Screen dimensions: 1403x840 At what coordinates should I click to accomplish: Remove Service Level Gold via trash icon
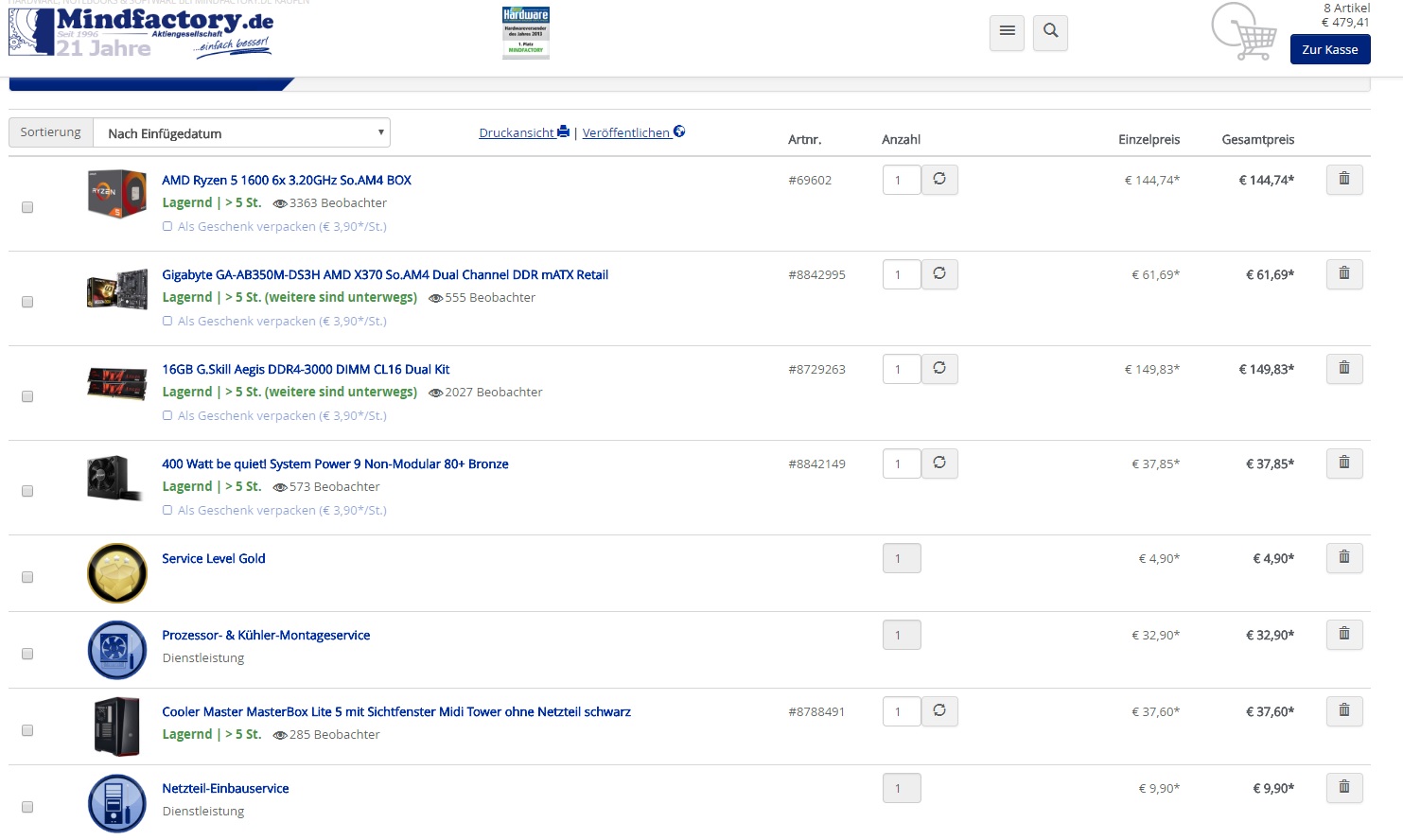(x=1344, y=557)
